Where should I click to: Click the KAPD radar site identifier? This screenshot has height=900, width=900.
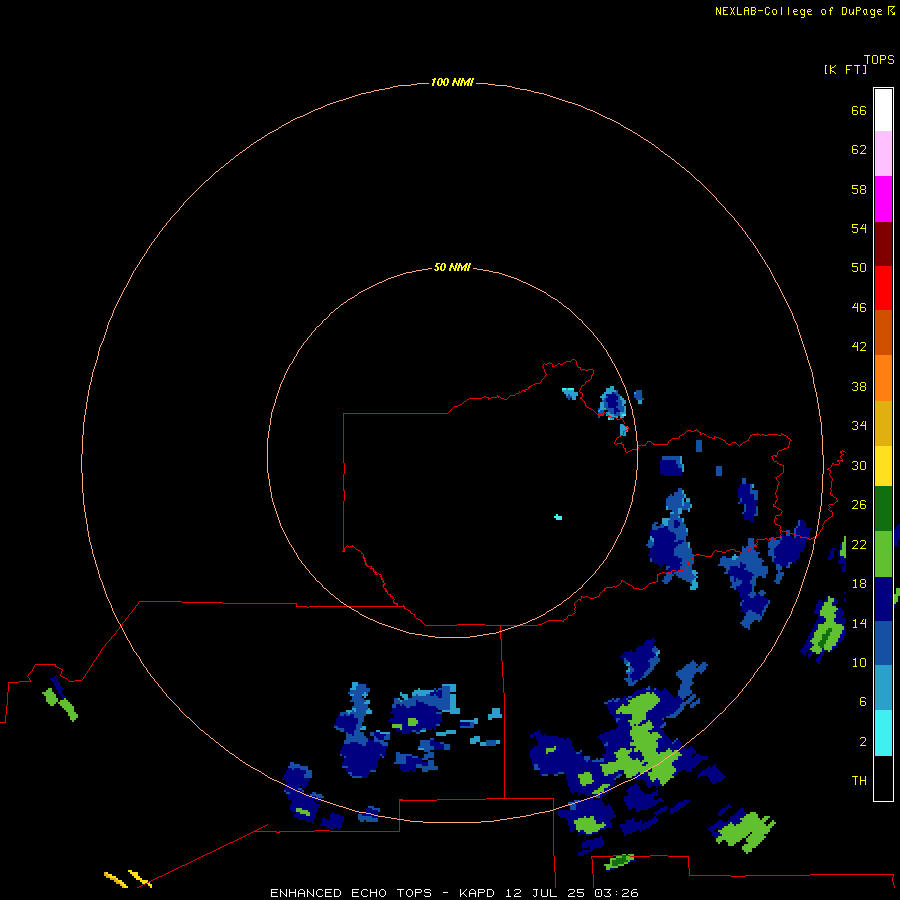(x=477, y=893)
